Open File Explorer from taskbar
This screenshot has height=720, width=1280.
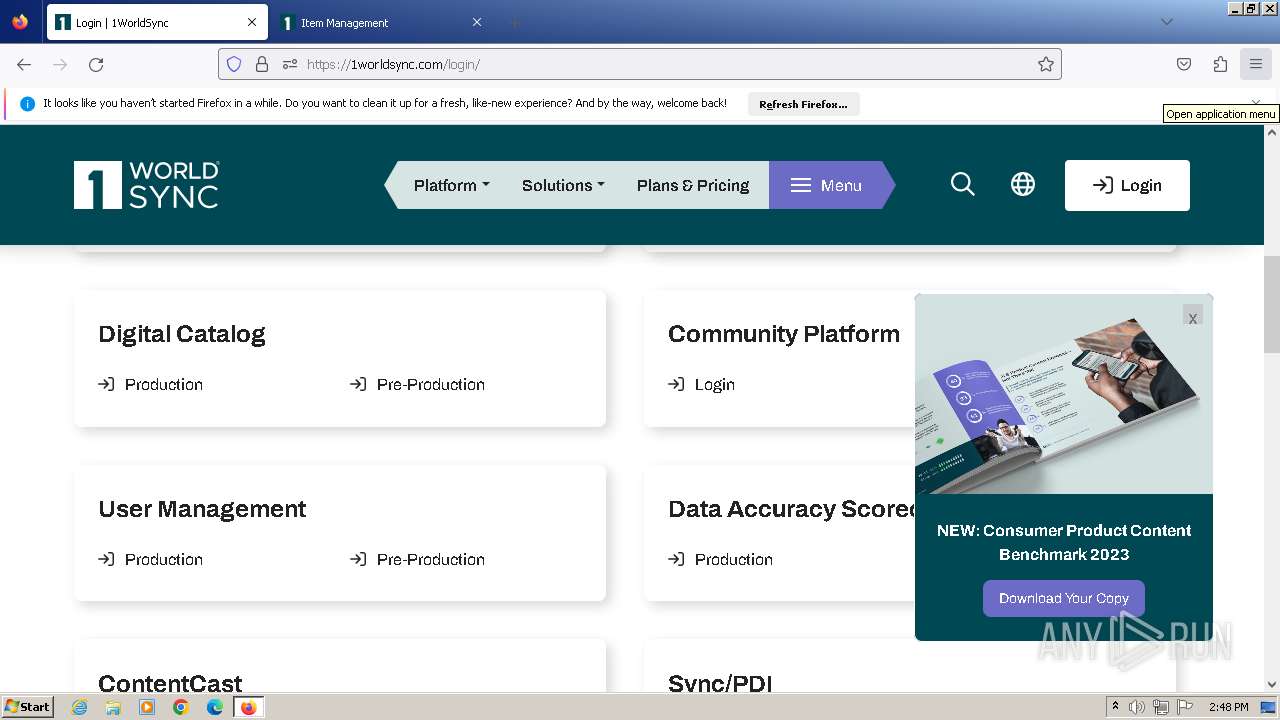point(113,707)
